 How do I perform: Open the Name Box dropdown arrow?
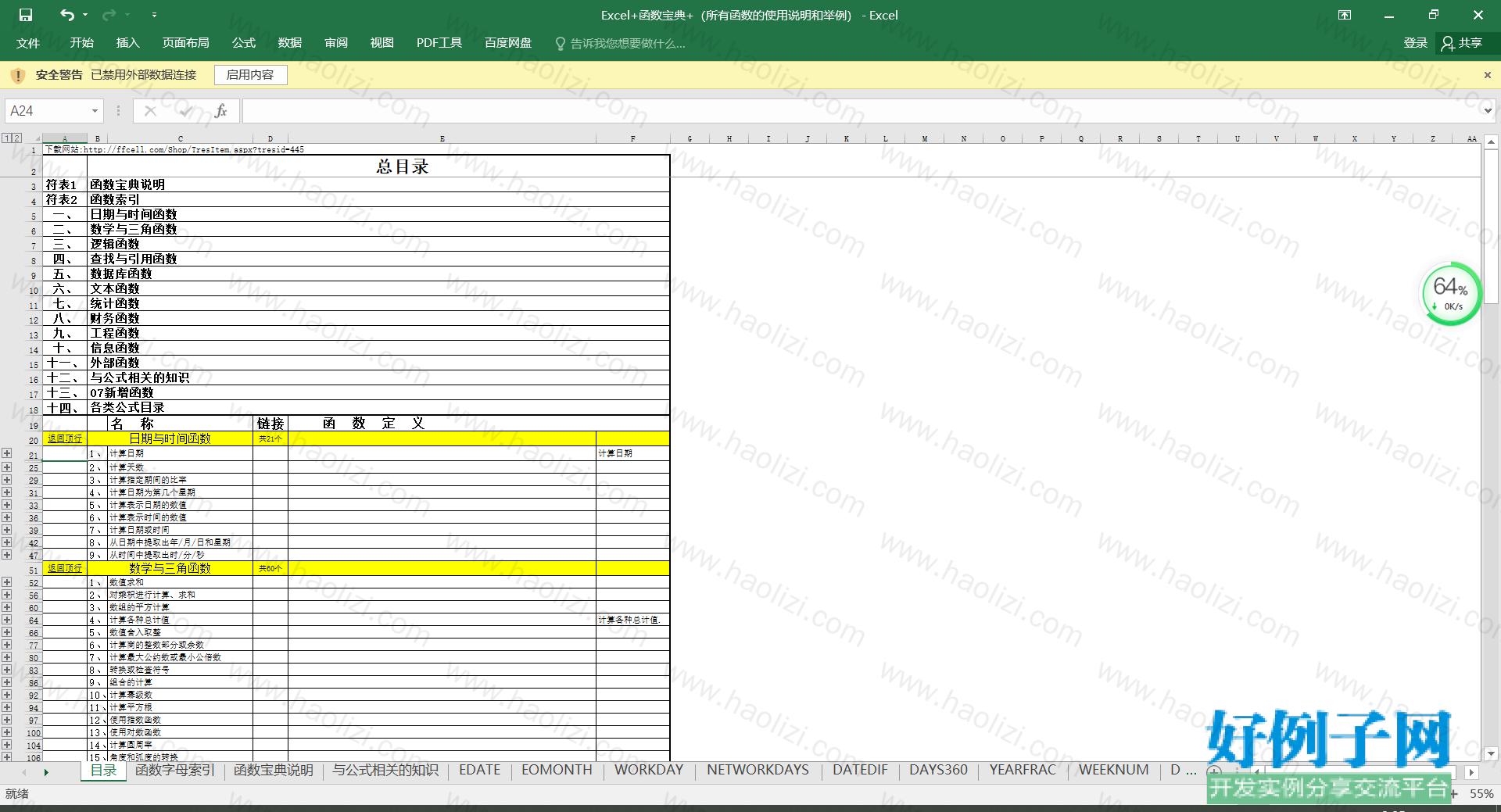[x=95, y=111]
